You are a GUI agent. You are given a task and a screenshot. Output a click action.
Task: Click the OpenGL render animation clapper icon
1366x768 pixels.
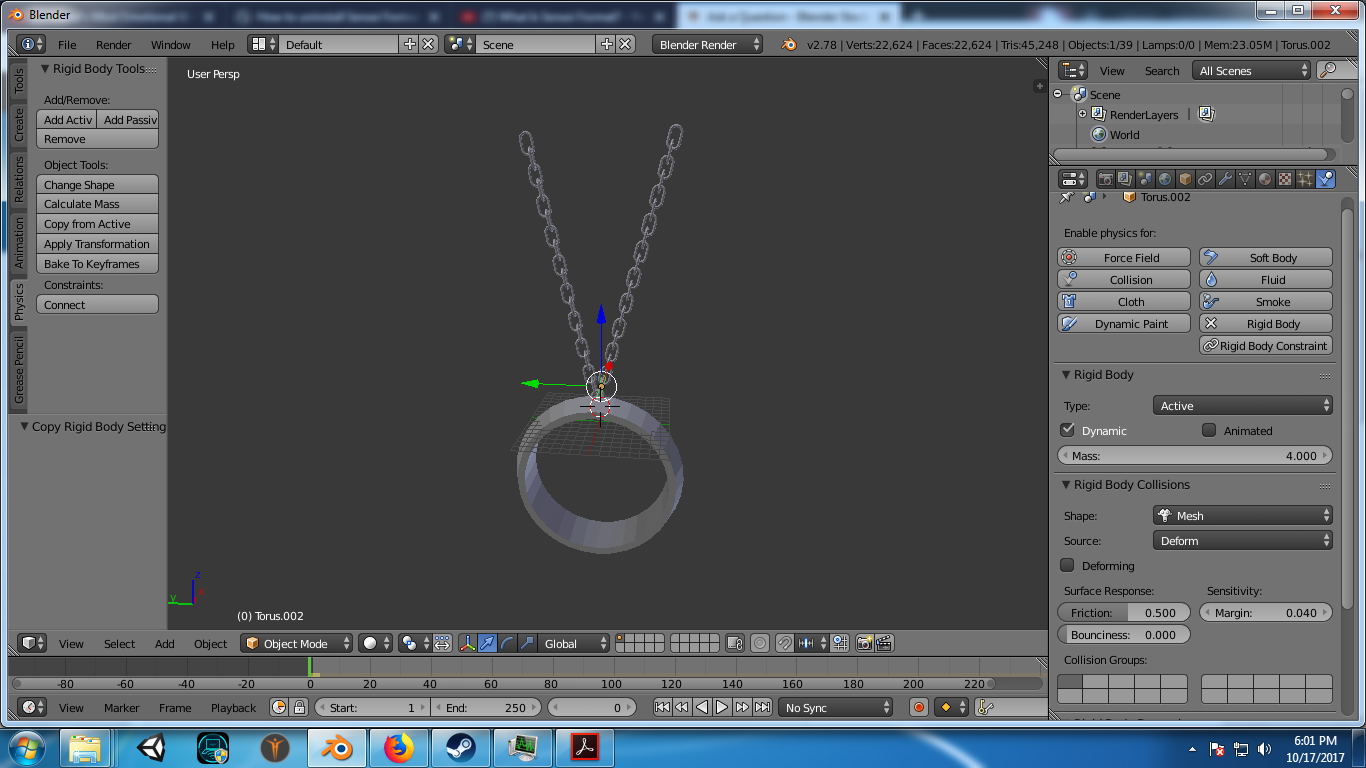884,643
